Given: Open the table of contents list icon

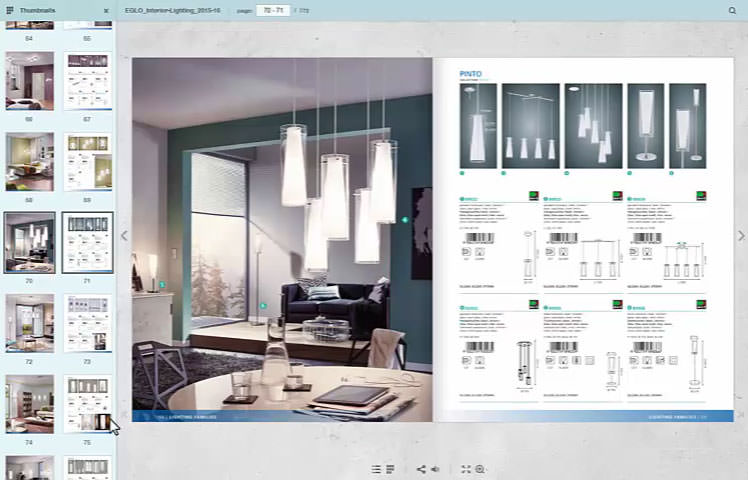Looking at the screenshot, I should click(376, 469).
